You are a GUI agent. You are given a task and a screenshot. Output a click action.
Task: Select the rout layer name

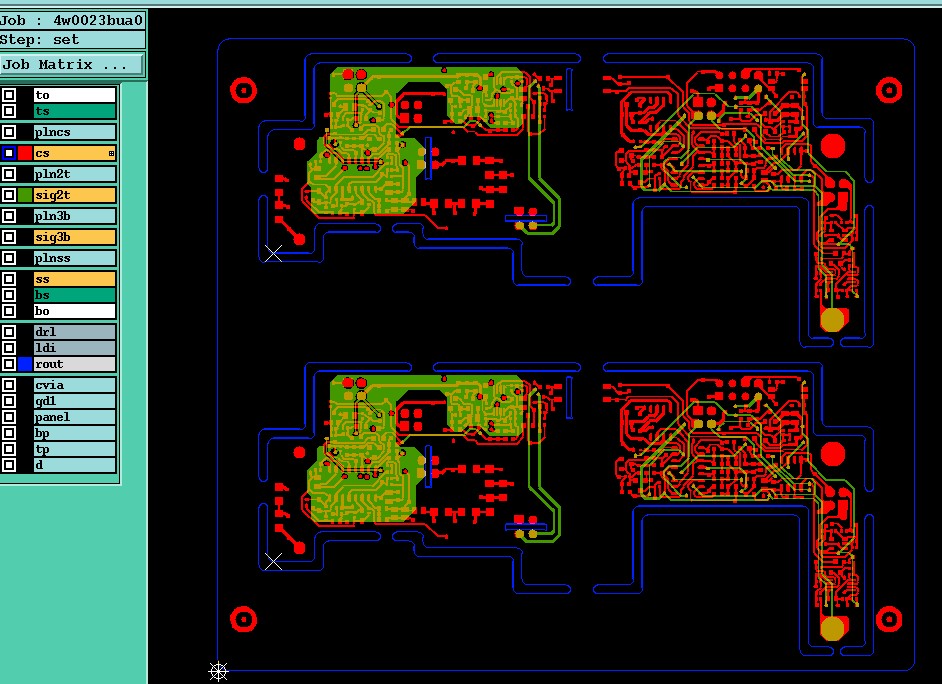coord(74,364)
